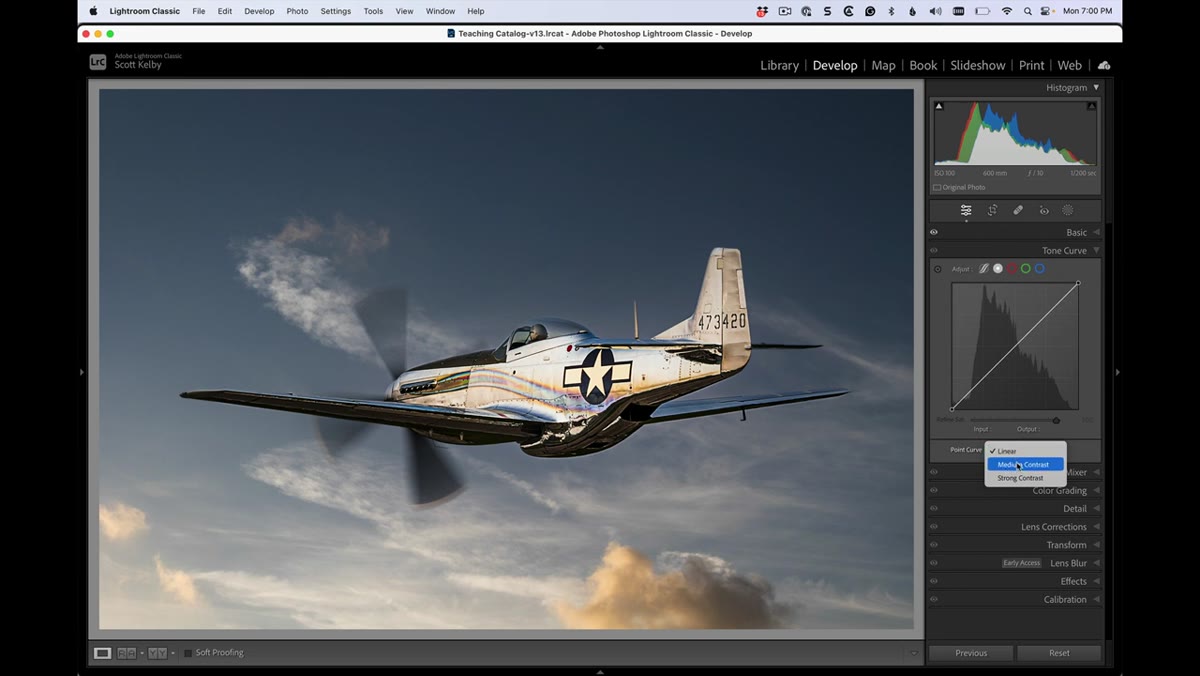Toggle the Basic panel eye icon
Viewport: 1200px width, 676px height.
(x=934, y=232)
